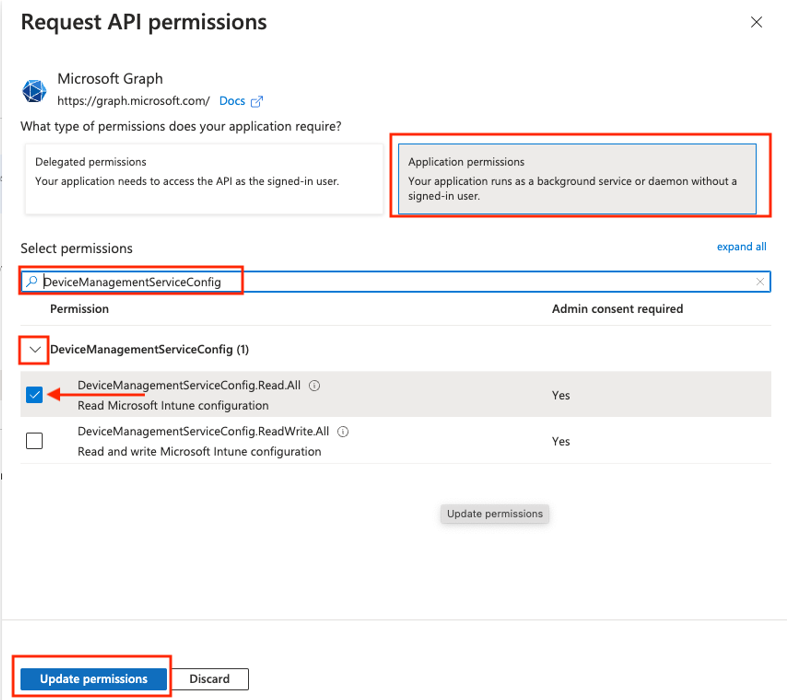The width and height of the screenshot is (790, 700).
Task: Click the permissions search input field
Action: [x=400, y=283]
